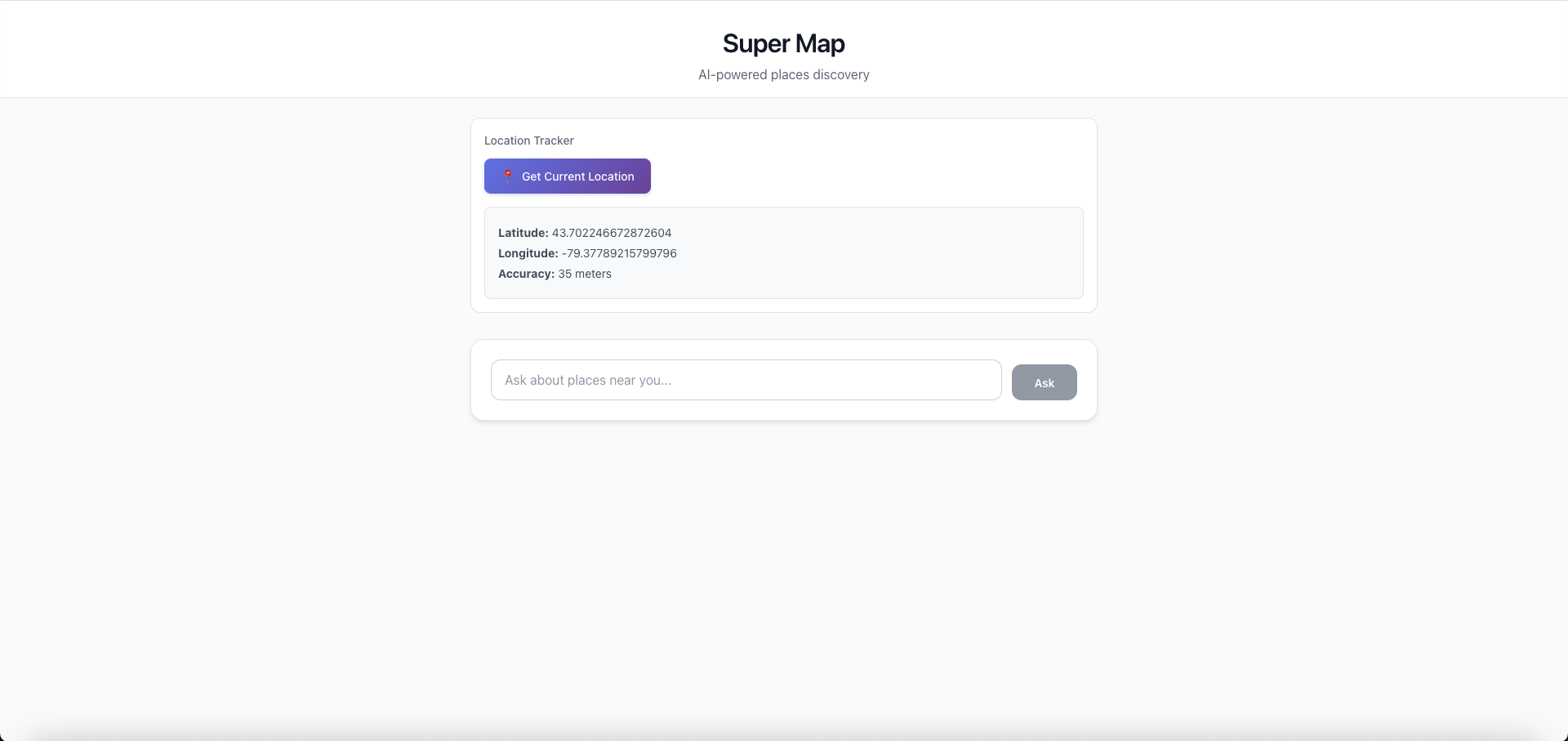The image size is (1568, 741).
Task: Click the 'Longitude:' bold label
Action: tap(528, 253)
